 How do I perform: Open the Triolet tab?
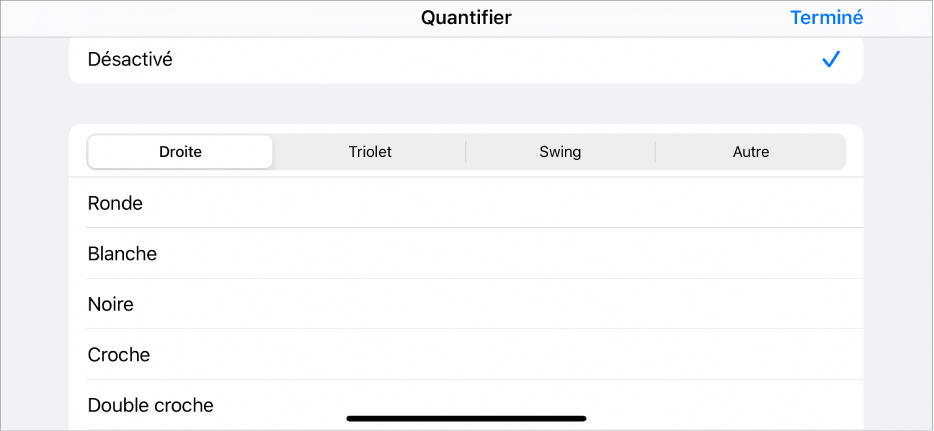click(370, 152)
